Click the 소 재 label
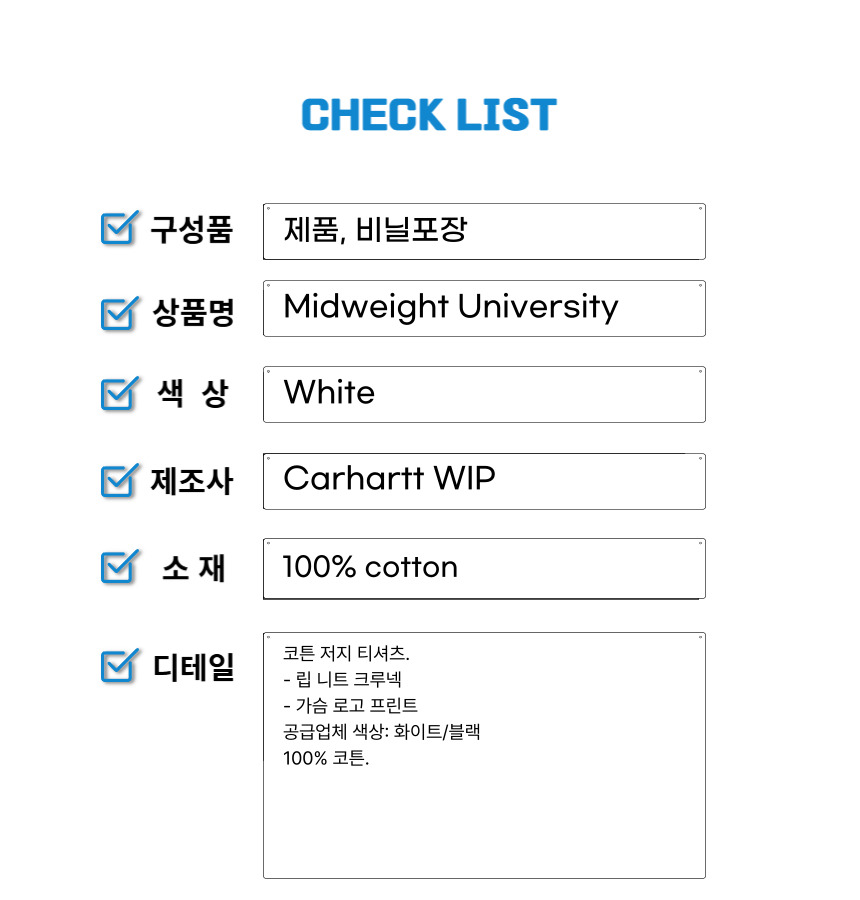Viewport: 860px width, 900px height. (193, 568)
